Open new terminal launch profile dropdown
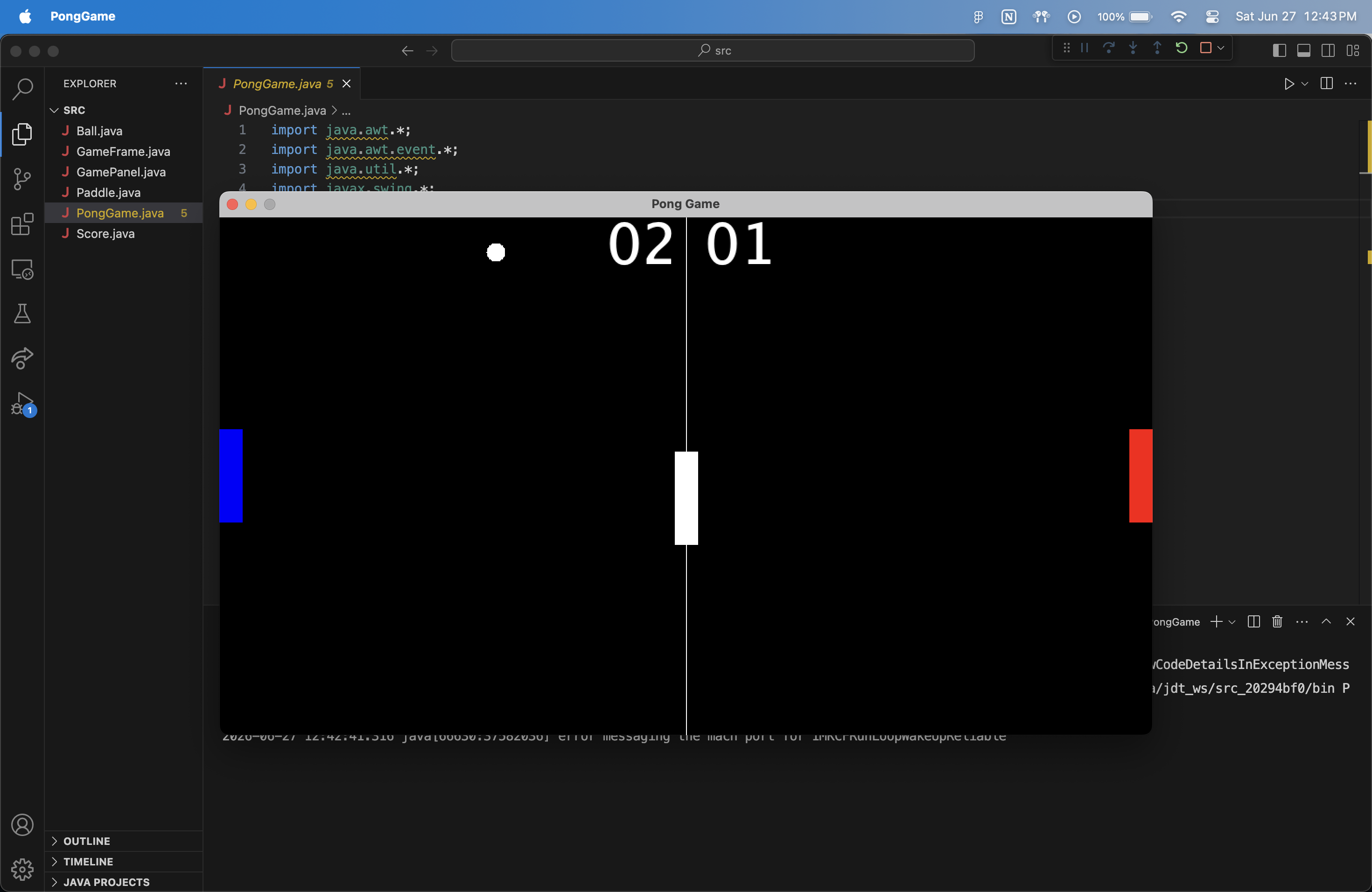The image size is (1372, 892). coord(1232,622)
